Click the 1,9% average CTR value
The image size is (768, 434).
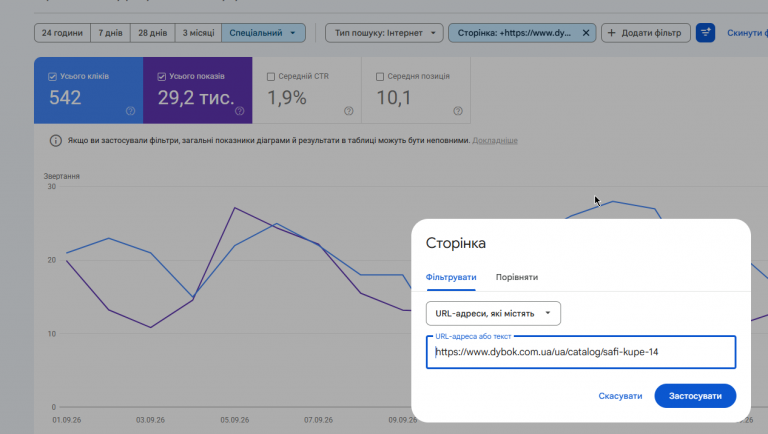[x=287, y=97]
